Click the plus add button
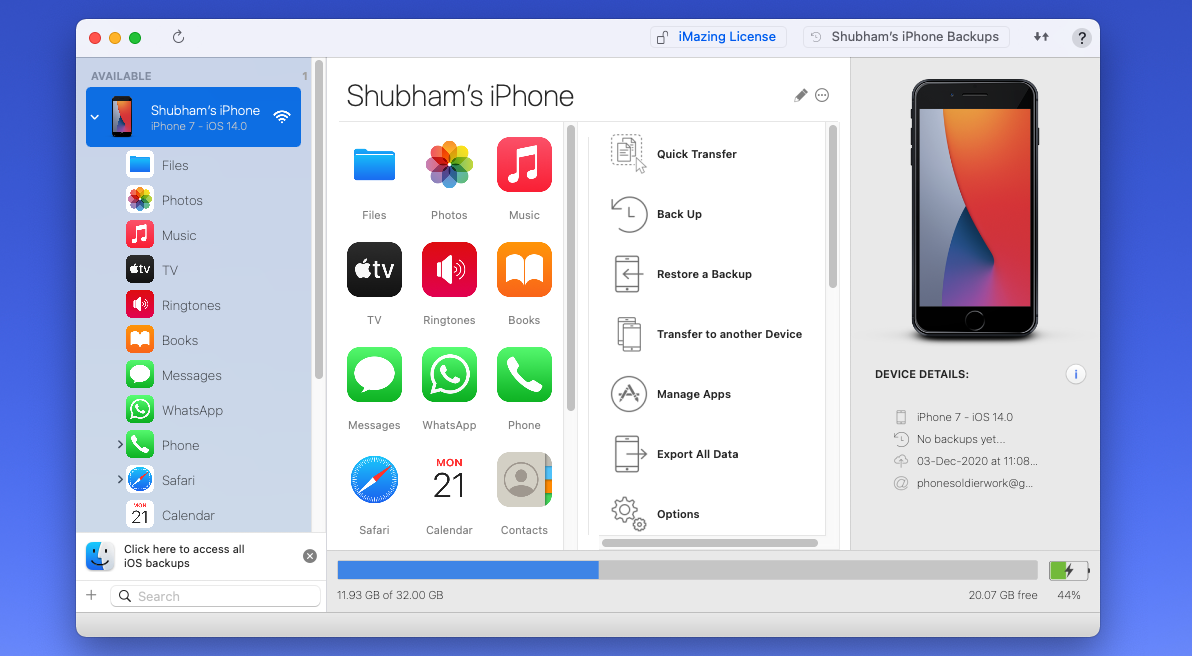This screenshot has height=656, width=1192. tap(91, 595)
